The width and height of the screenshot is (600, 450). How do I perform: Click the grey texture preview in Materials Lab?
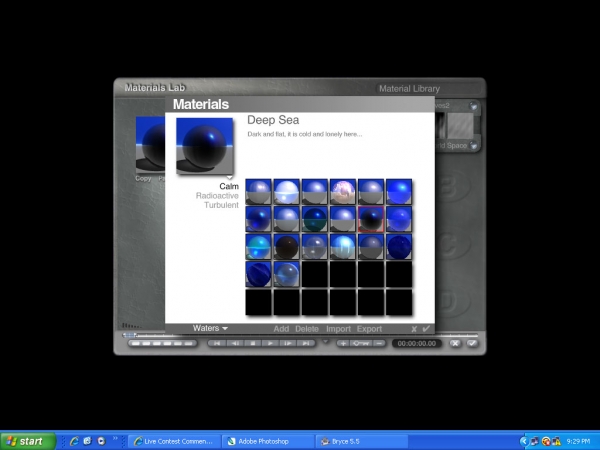click(460, 126)
